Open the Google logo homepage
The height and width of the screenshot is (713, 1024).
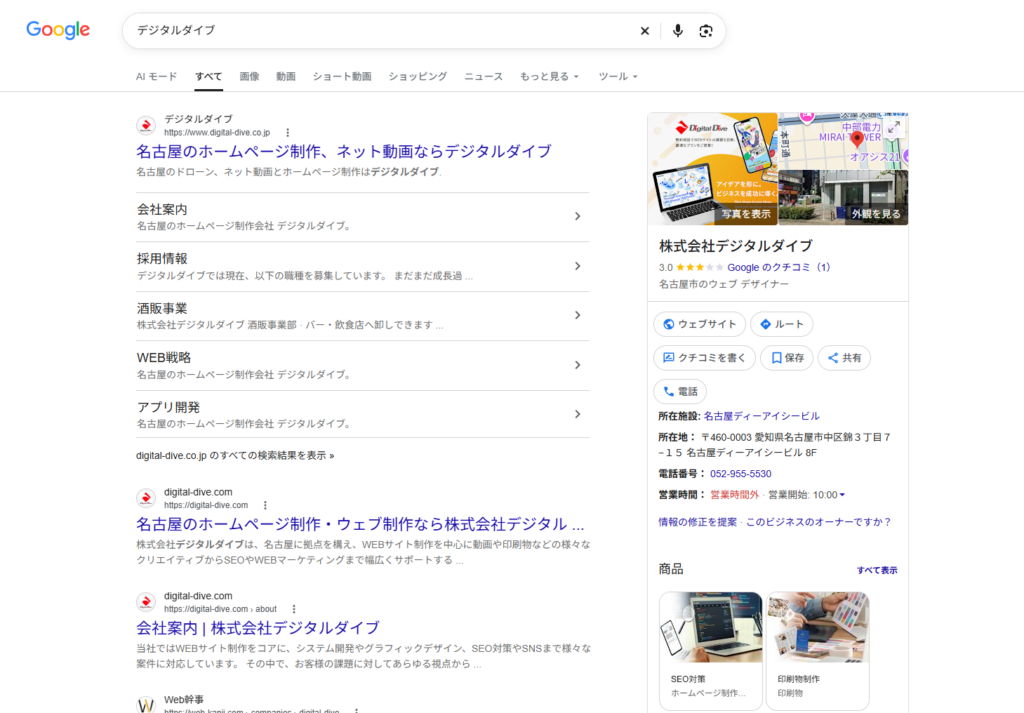(x=57, y=30)
